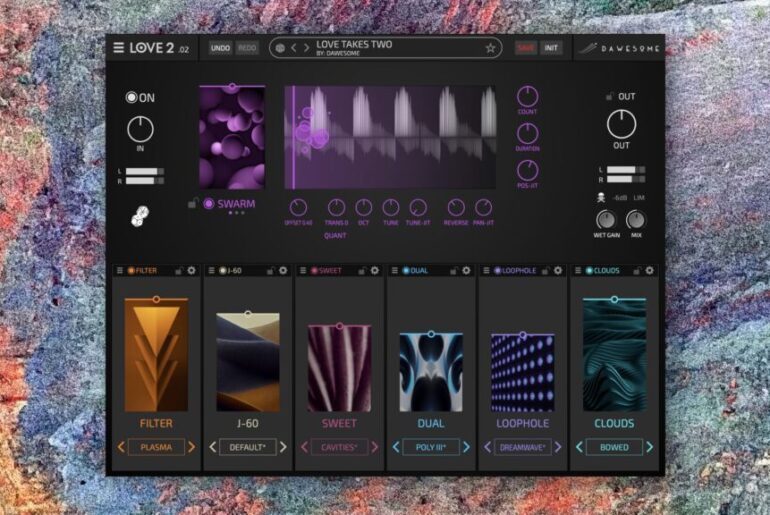This screenshot has width=770, height=515.
Task: Open the Sweet module settings gear
Action: tap(375, 271)
